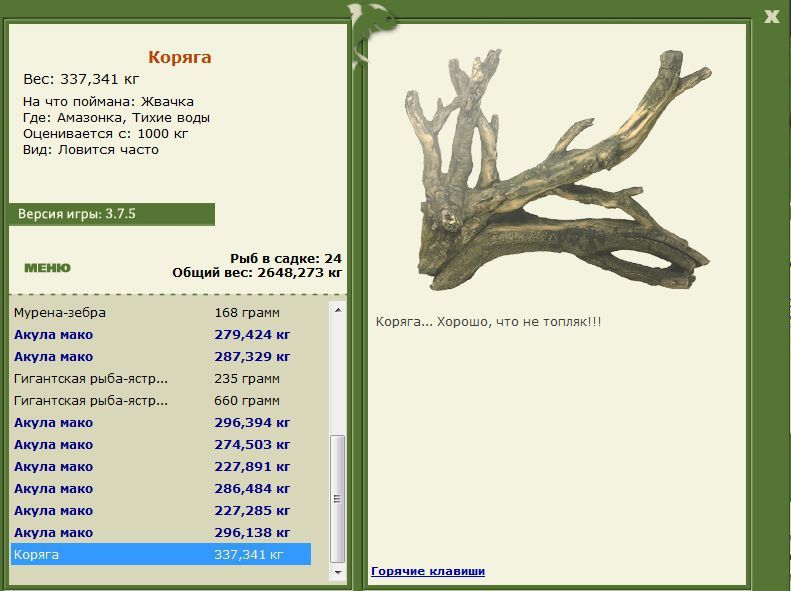The height and width of the screenshot is (591, 791).
Task: Open the Горячие клавиши link
Action: 428,571
